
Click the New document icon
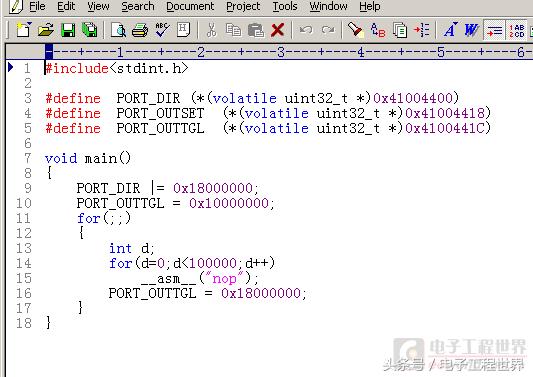[24, 30]
